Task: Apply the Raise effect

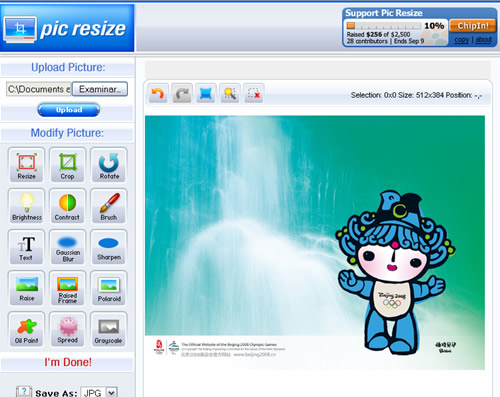Action: (x=26, y=288)
